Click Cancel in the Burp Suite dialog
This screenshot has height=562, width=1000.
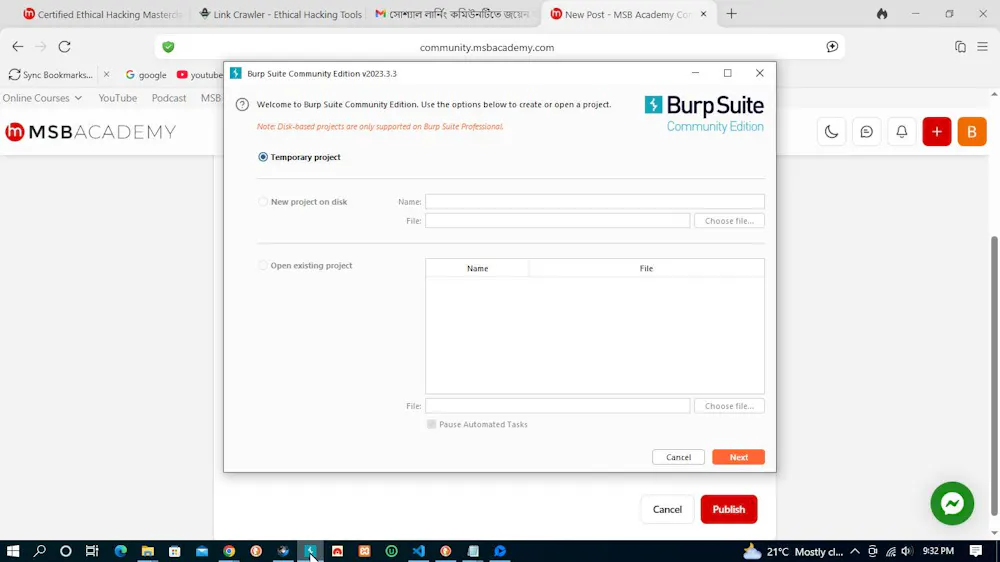tap(678, 457)
